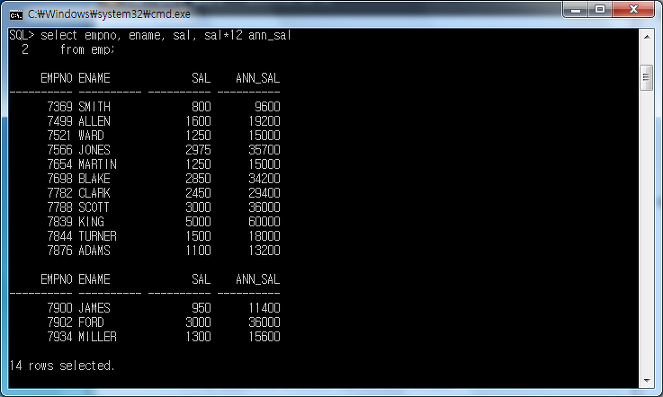Image resolution: width=663 pixels, height=397 pixels.
Task: Click the name SCOTT
Action: click(x=94, y=207)
